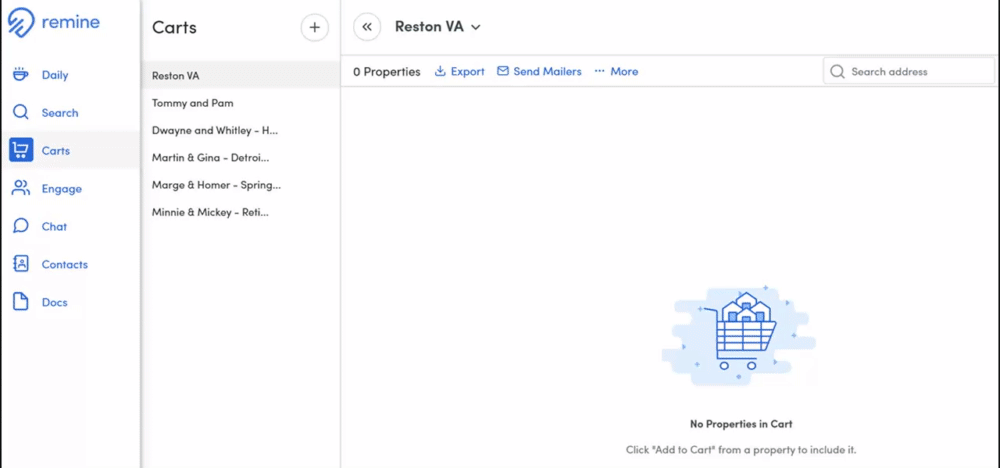Select the Carts shopping cart icon

21,150
